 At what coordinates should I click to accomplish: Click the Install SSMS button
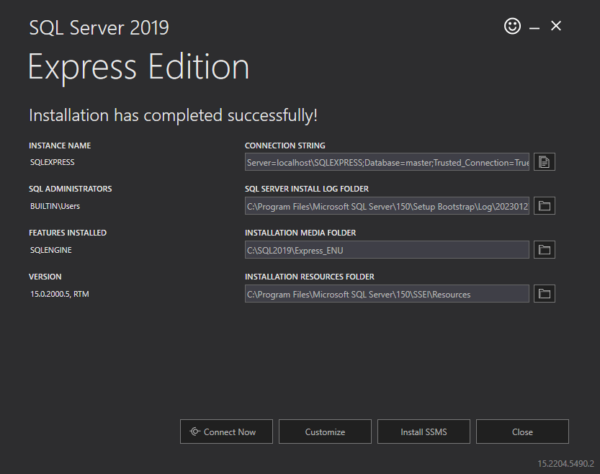pos(423,432)
